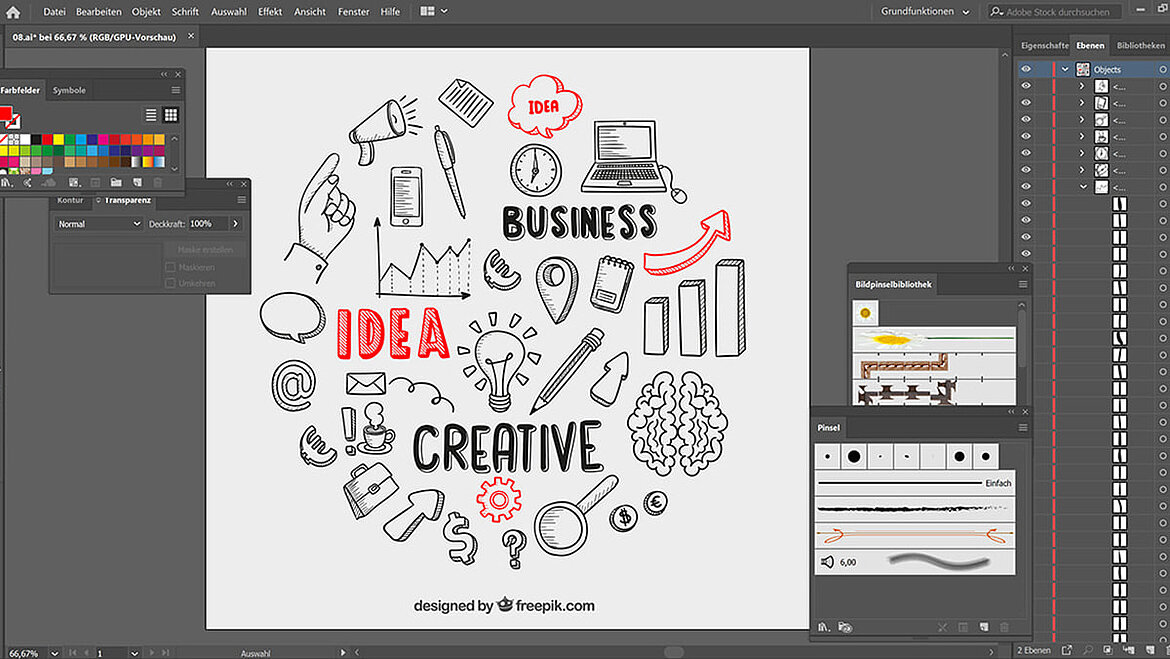The image size is (1170, 659).
Task: Switch to the Bibliotheken tab
Action: (1140, 46)
